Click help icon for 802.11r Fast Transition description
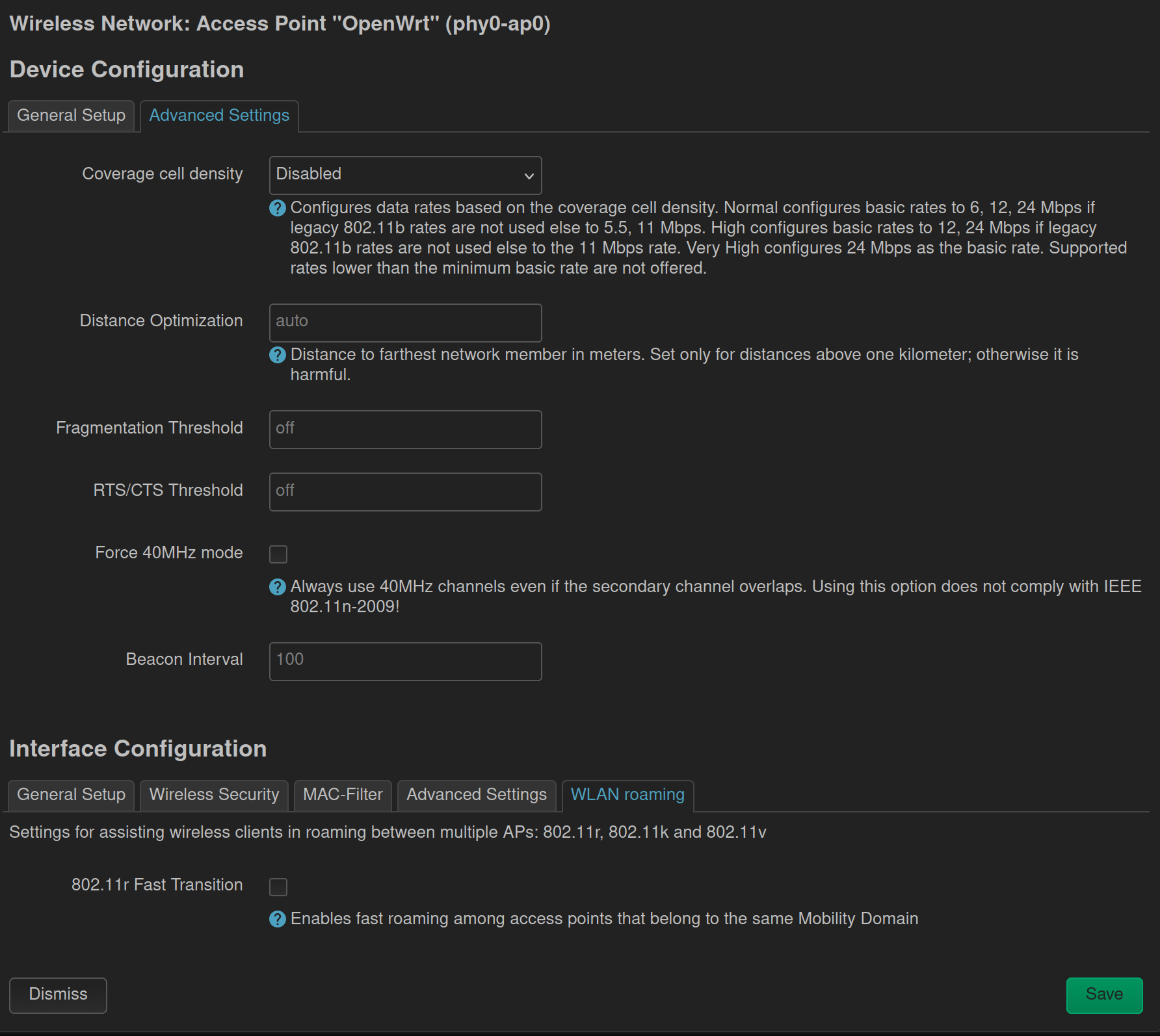1160x1036 pixels. click(278, 919)
